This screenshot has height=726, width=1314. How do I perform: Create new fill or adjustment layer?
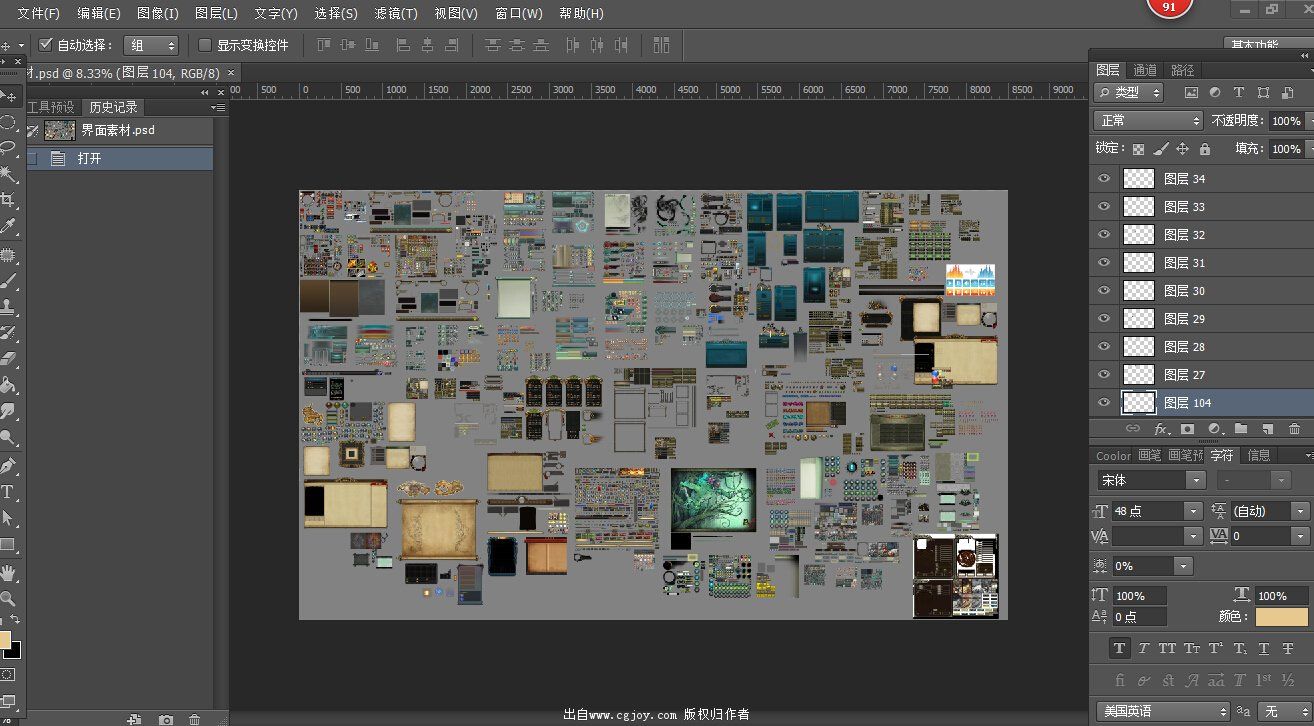click(1214, 428)
